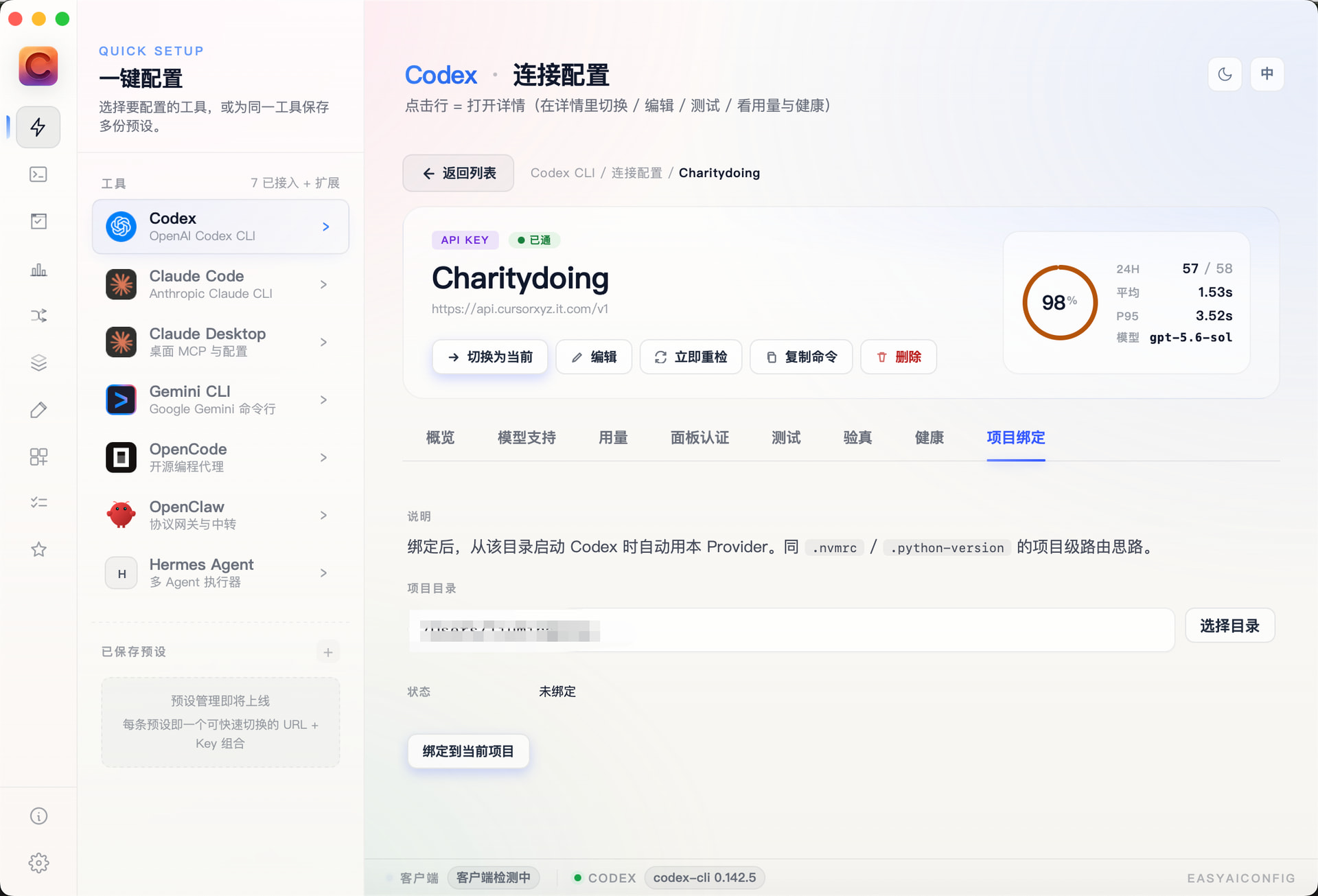Open the terminal icon in sidebar

coord(38,174)
